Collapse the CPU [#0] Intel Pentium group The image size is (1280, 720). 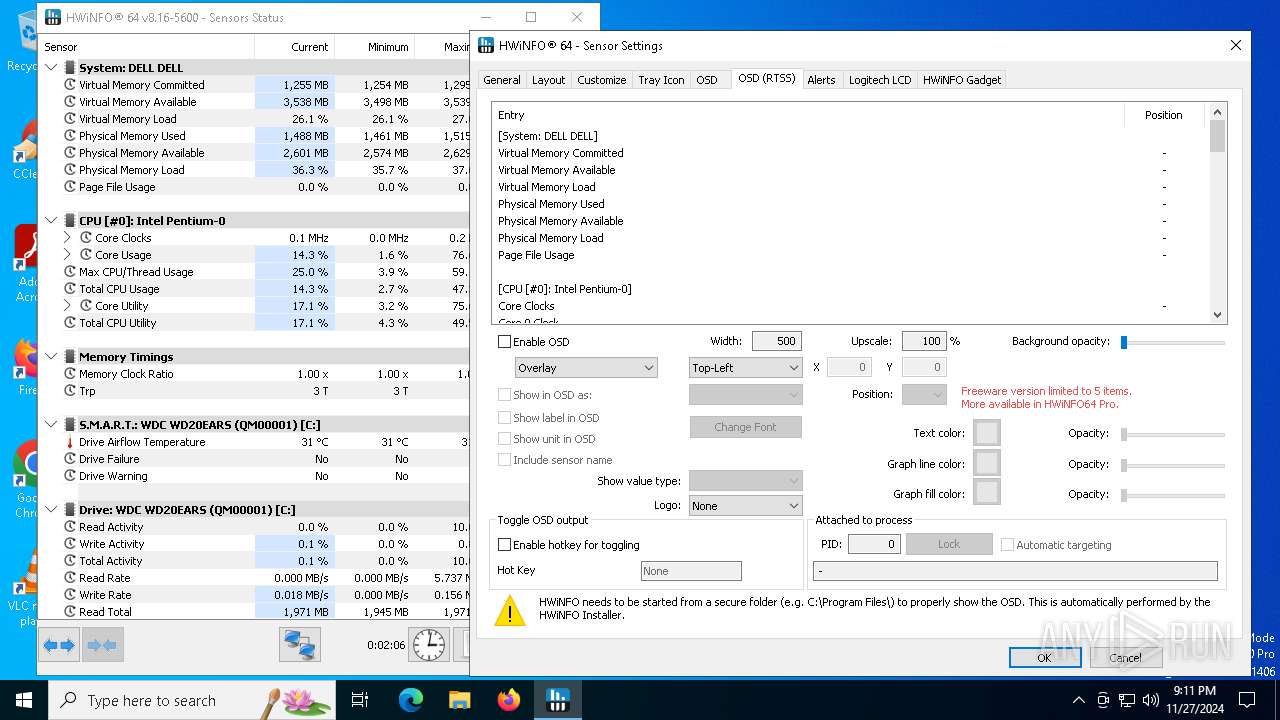click(x=52, y=221)
